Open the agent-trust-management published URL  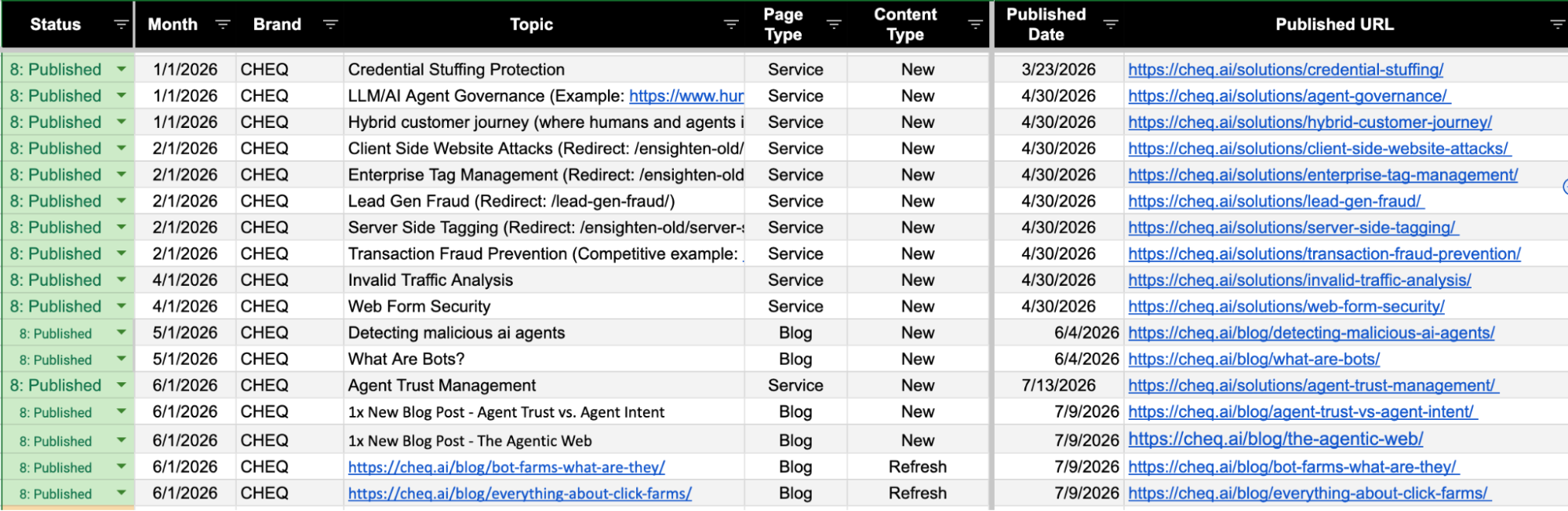pyautogui.click(x=1313, y=385)
